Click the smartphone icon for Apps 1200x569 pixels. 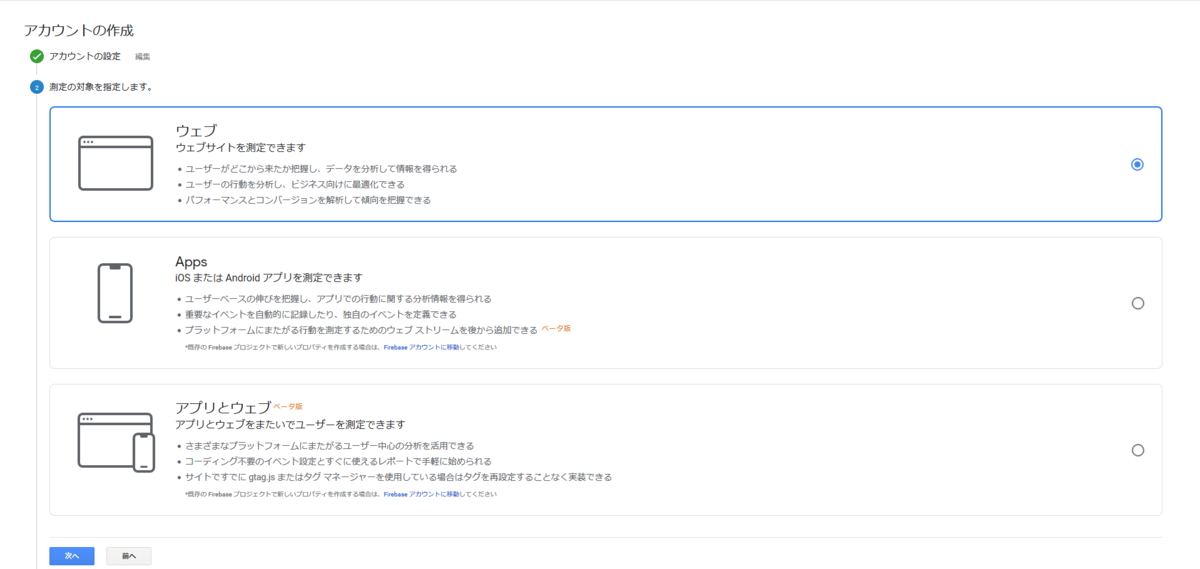115,293
